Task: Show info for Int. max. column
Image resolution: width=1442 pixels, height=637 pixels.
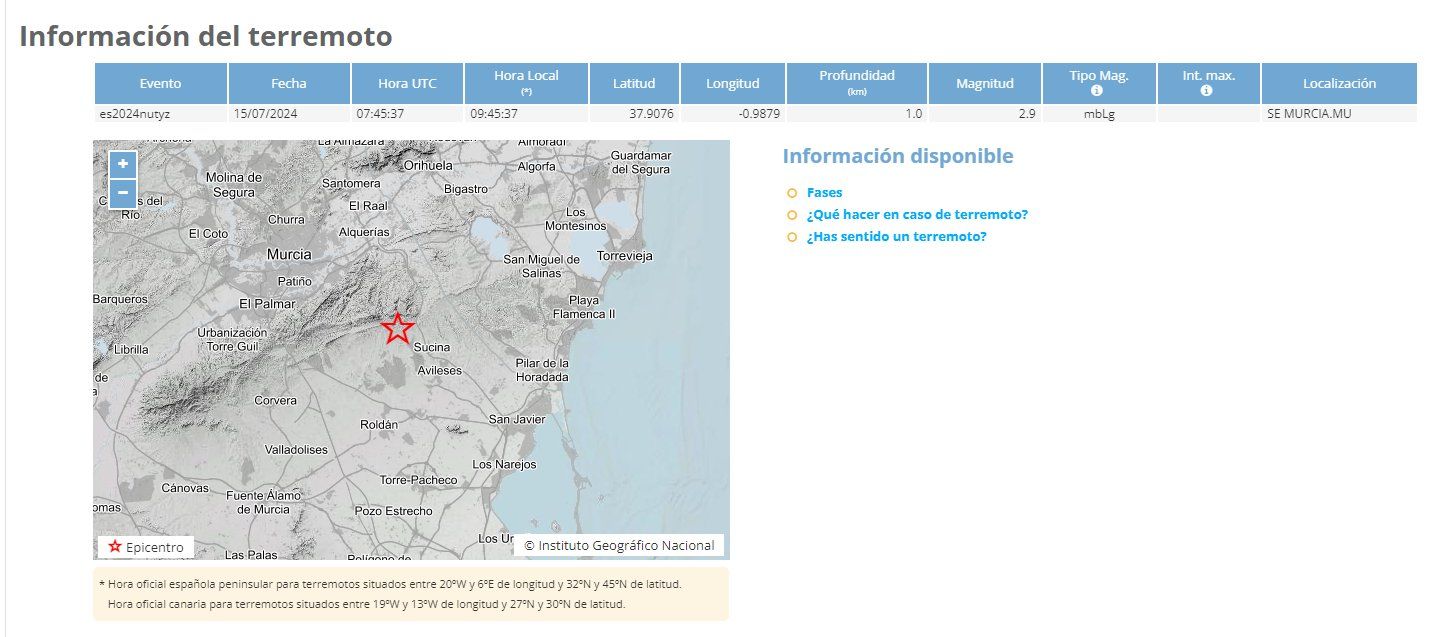Action: (x=1207, y=91)
